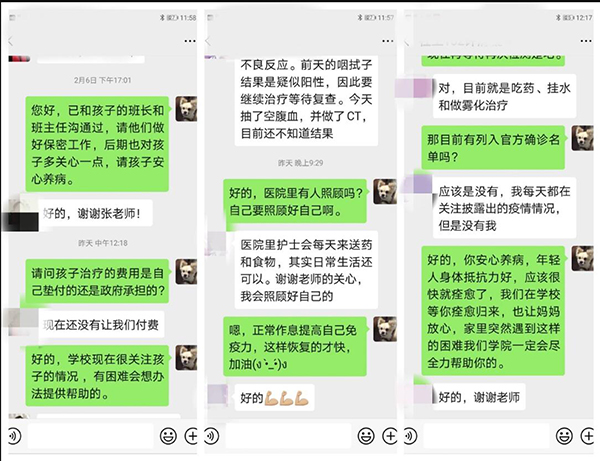Open emoji picker in right chat
The width and height of the screenshot is (600, 461).
(x=564, y=436)
